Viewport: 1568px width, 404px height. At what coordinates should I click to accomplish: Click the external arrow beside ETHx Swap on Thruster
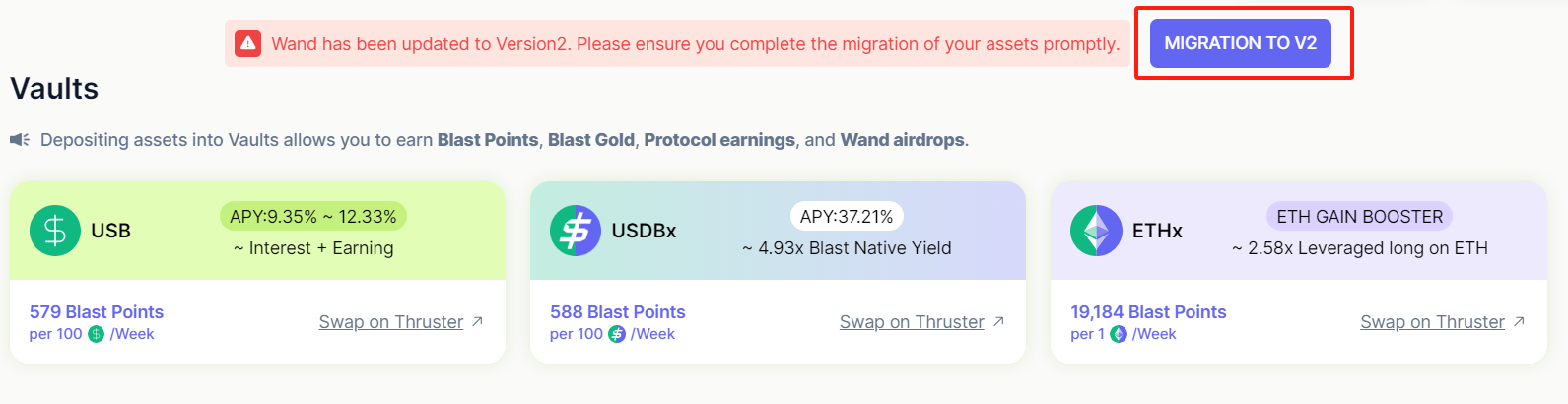[x=1519, y=322]
